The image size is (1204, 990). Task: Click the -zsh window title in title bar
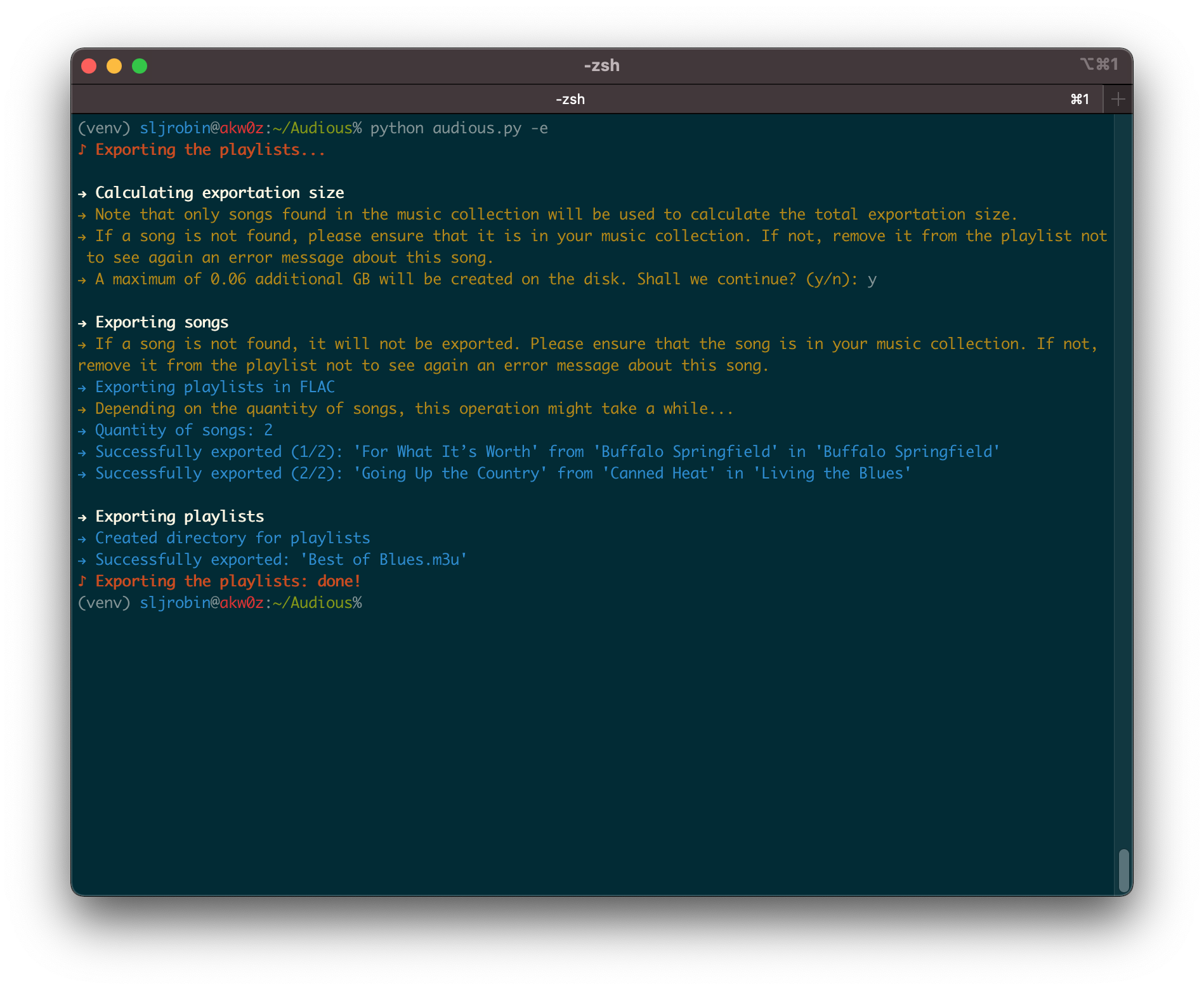point(601,65)
